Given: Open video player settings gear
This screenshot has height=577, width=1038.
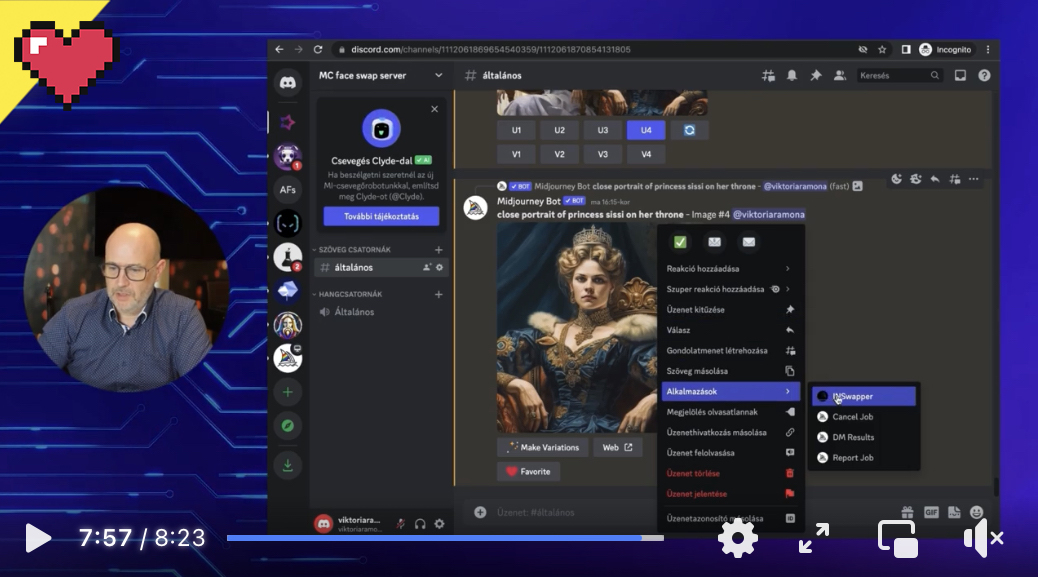Looking at the screenshot, I should click(738, 539).
